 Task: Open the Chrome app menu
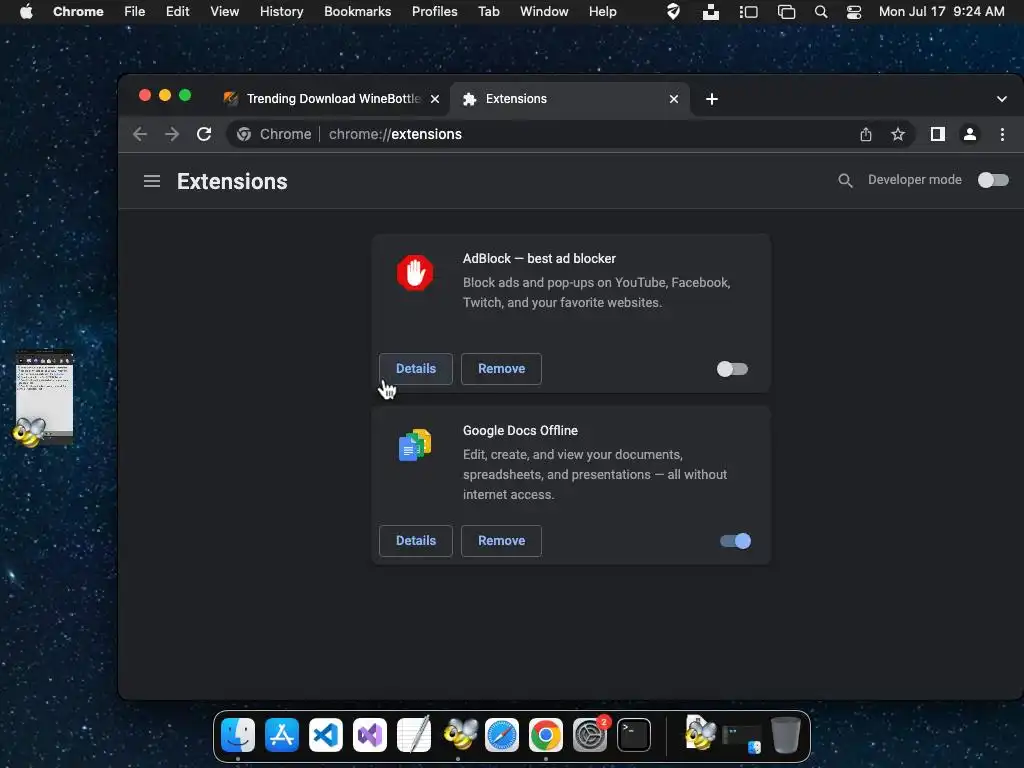pos(78,12)
